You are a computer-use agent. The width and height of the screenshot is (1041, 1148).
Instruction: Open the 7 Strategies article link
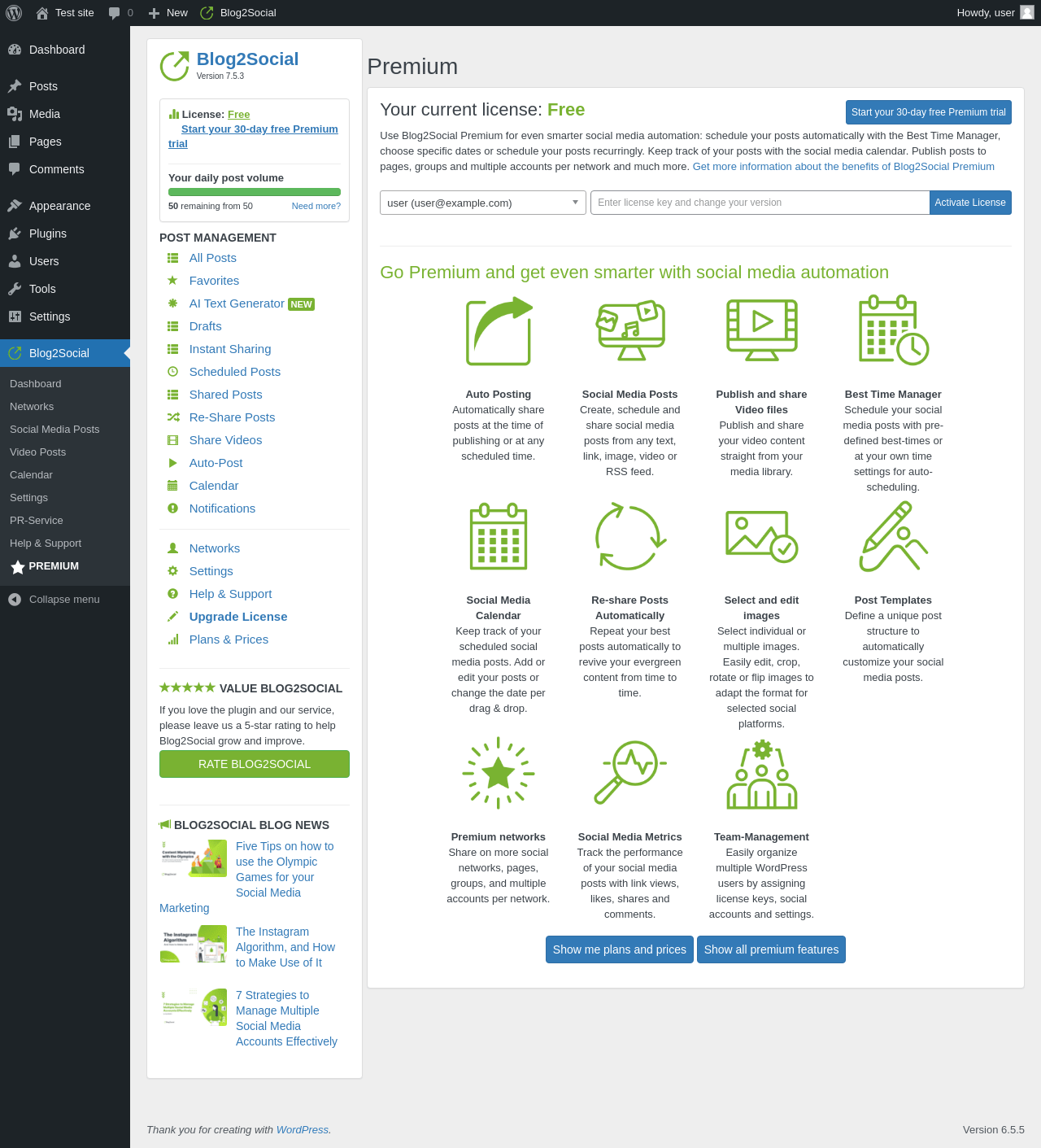point(286,1018)
